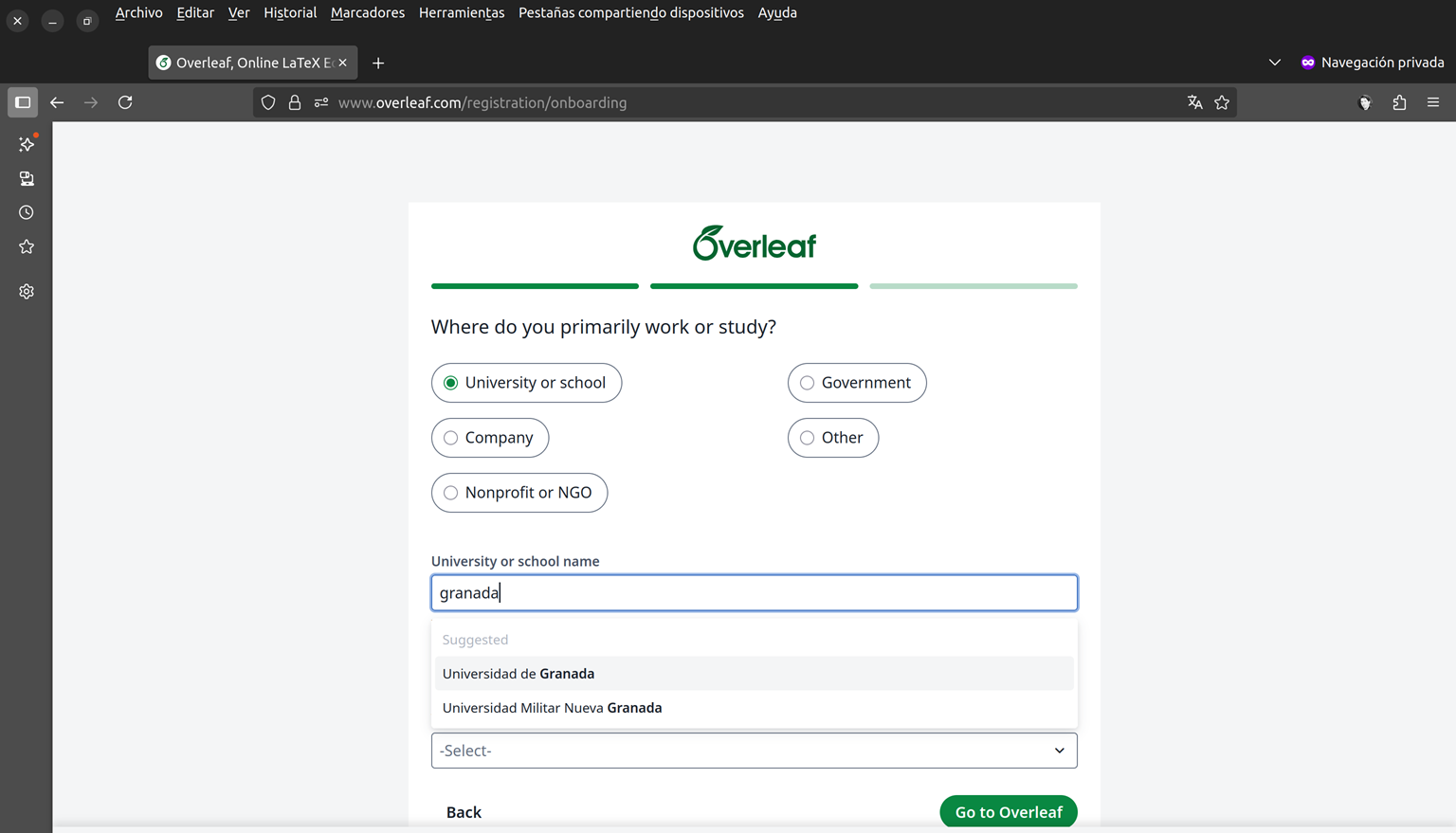
Task: Click the reload page icon
Action: pyautogui.click(x=125, y=102)
